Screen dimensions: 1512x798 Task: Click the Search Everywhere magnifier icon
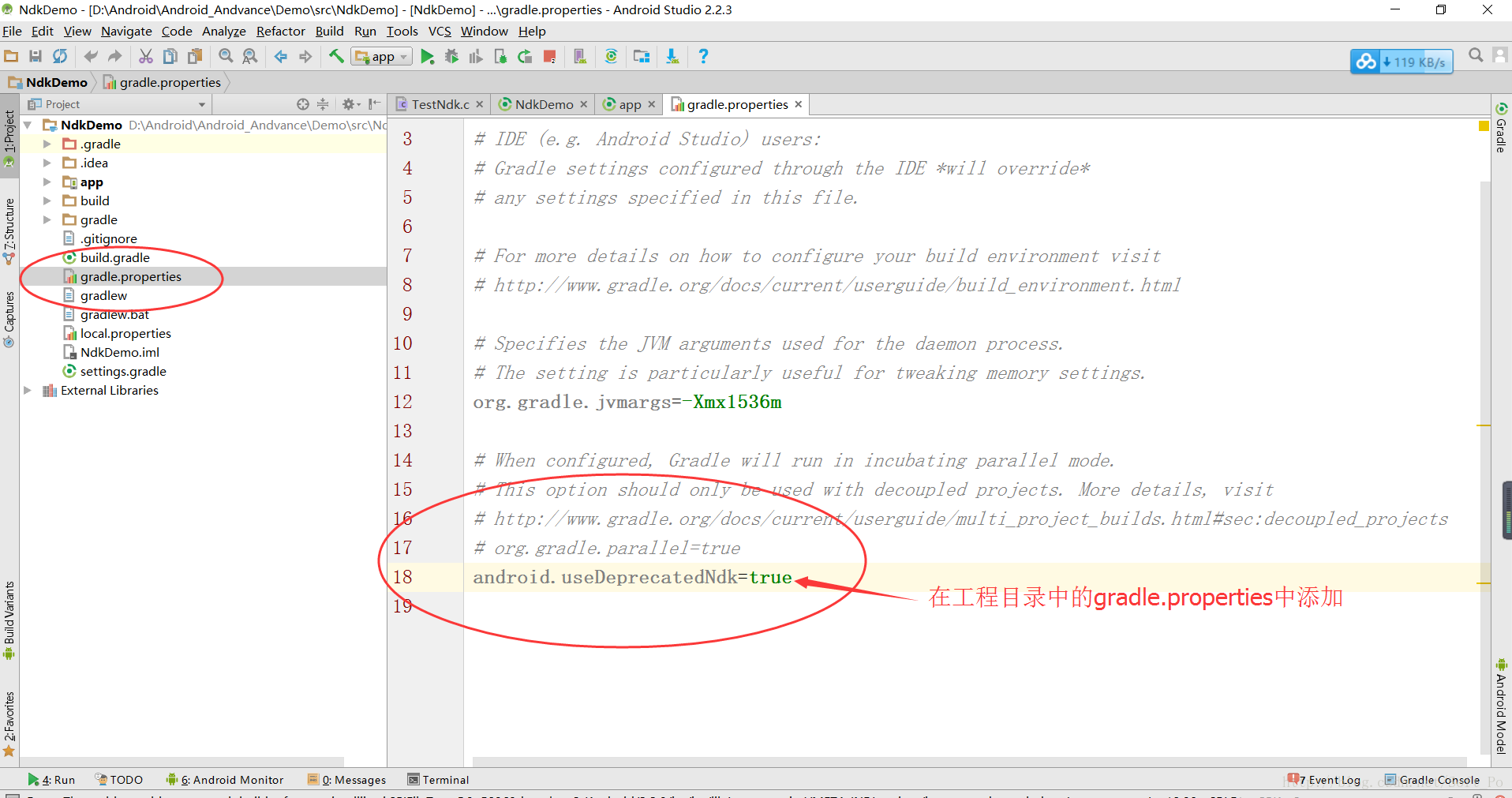pyautogui.click(x=1476, y=55)
